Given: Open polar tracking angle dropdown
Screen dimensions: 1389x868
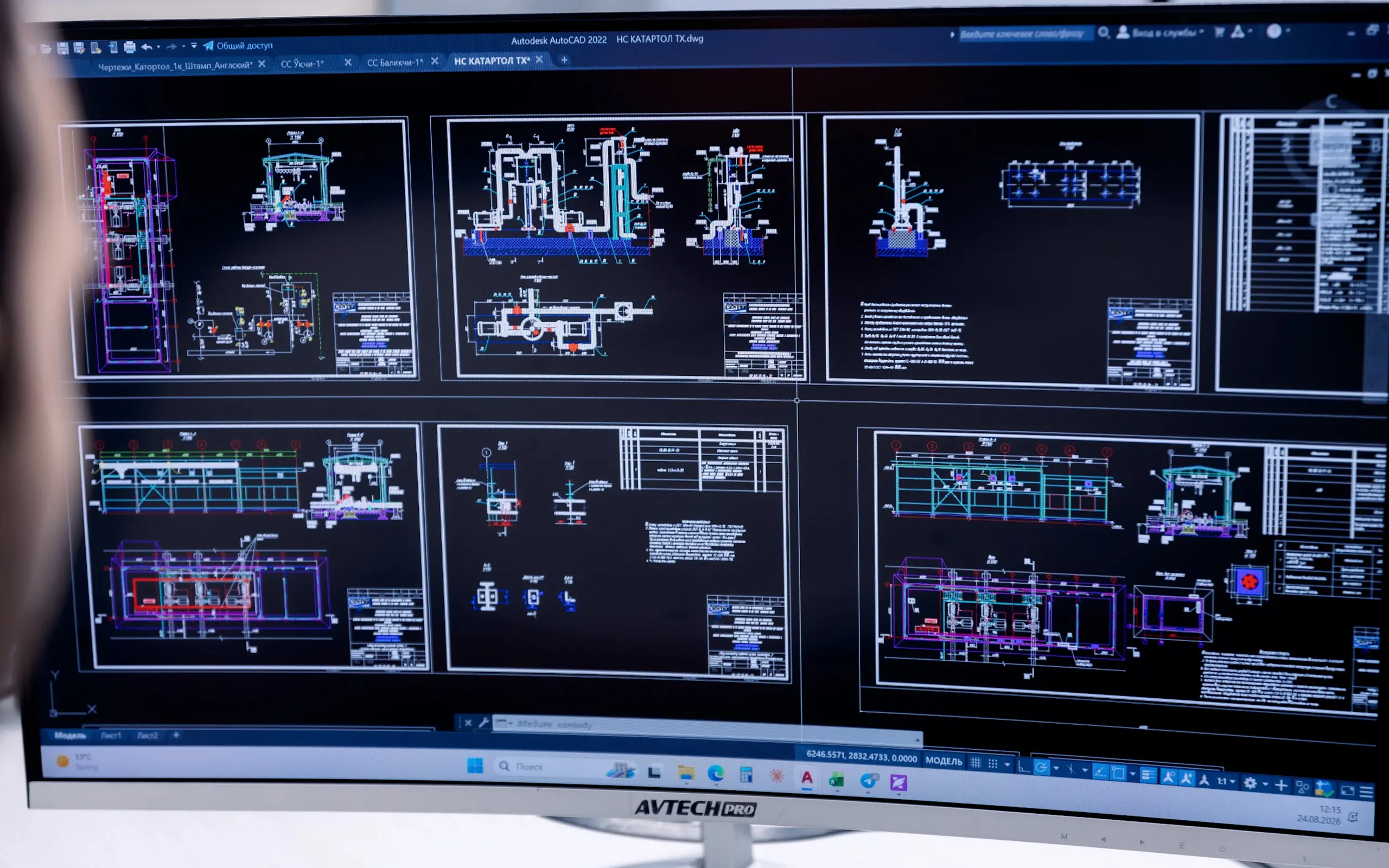Looking at the screenshot, I should (x=1056, y=768).
